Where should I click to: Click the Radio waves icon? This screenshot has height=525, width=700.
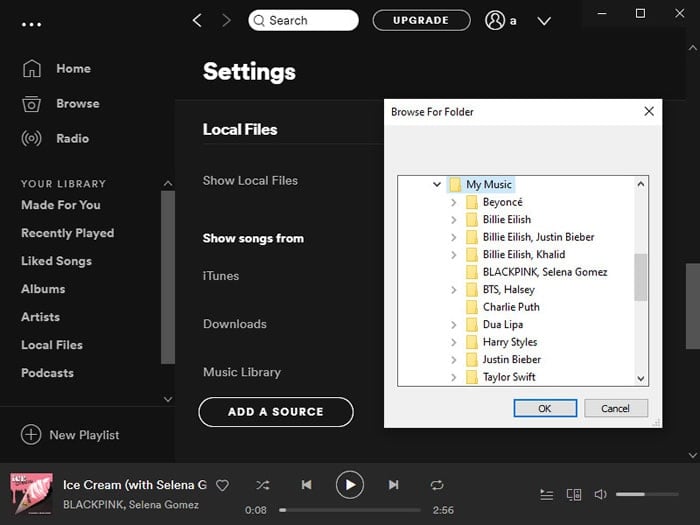32,138
